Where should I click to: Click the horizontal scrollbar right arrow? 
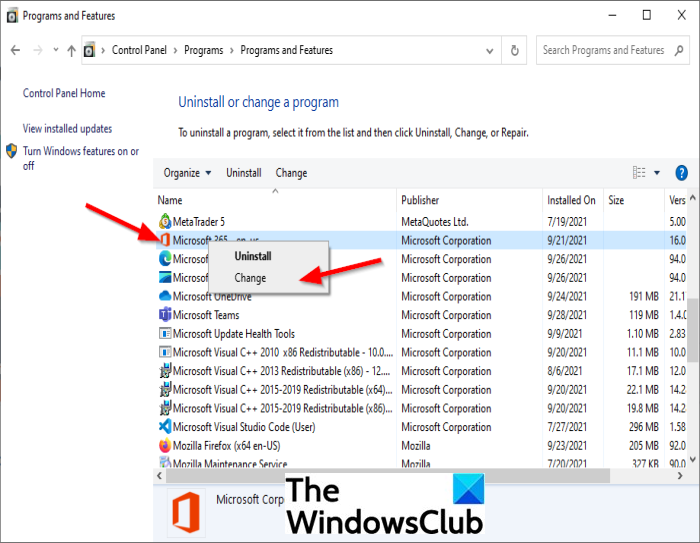coord(680,476)
